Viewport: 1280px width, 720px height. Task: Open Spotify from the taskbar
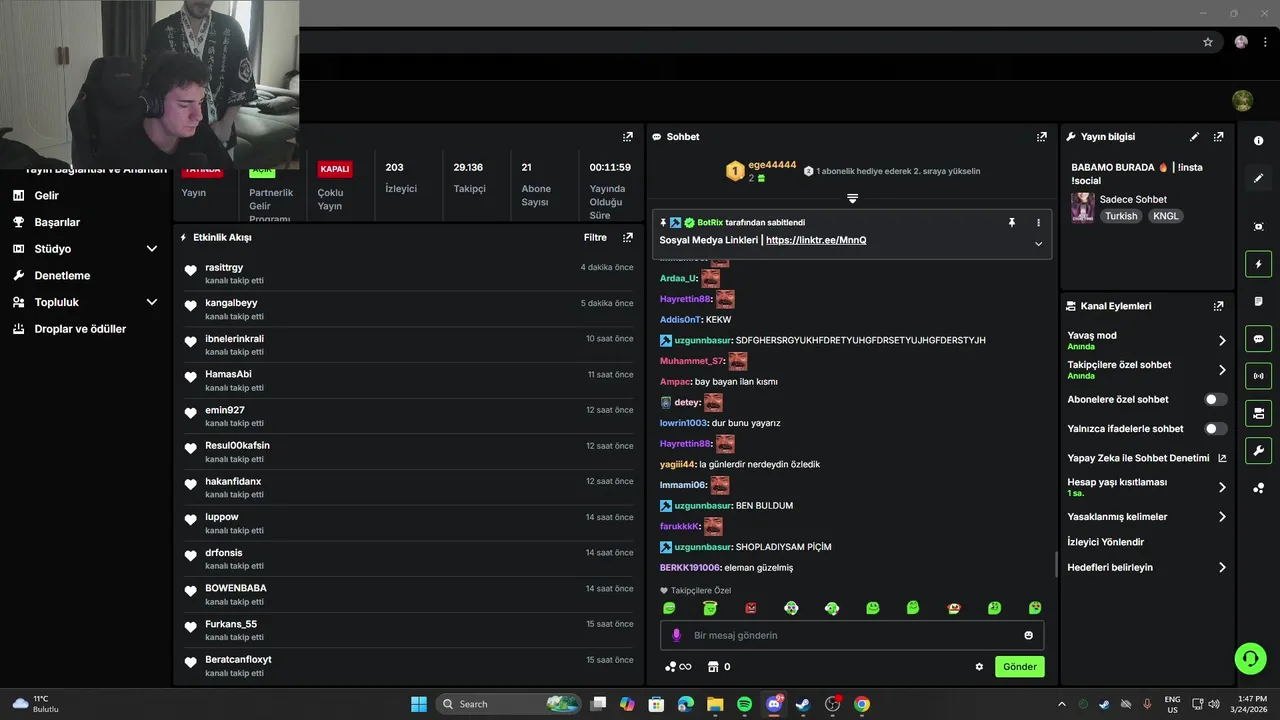744,704
